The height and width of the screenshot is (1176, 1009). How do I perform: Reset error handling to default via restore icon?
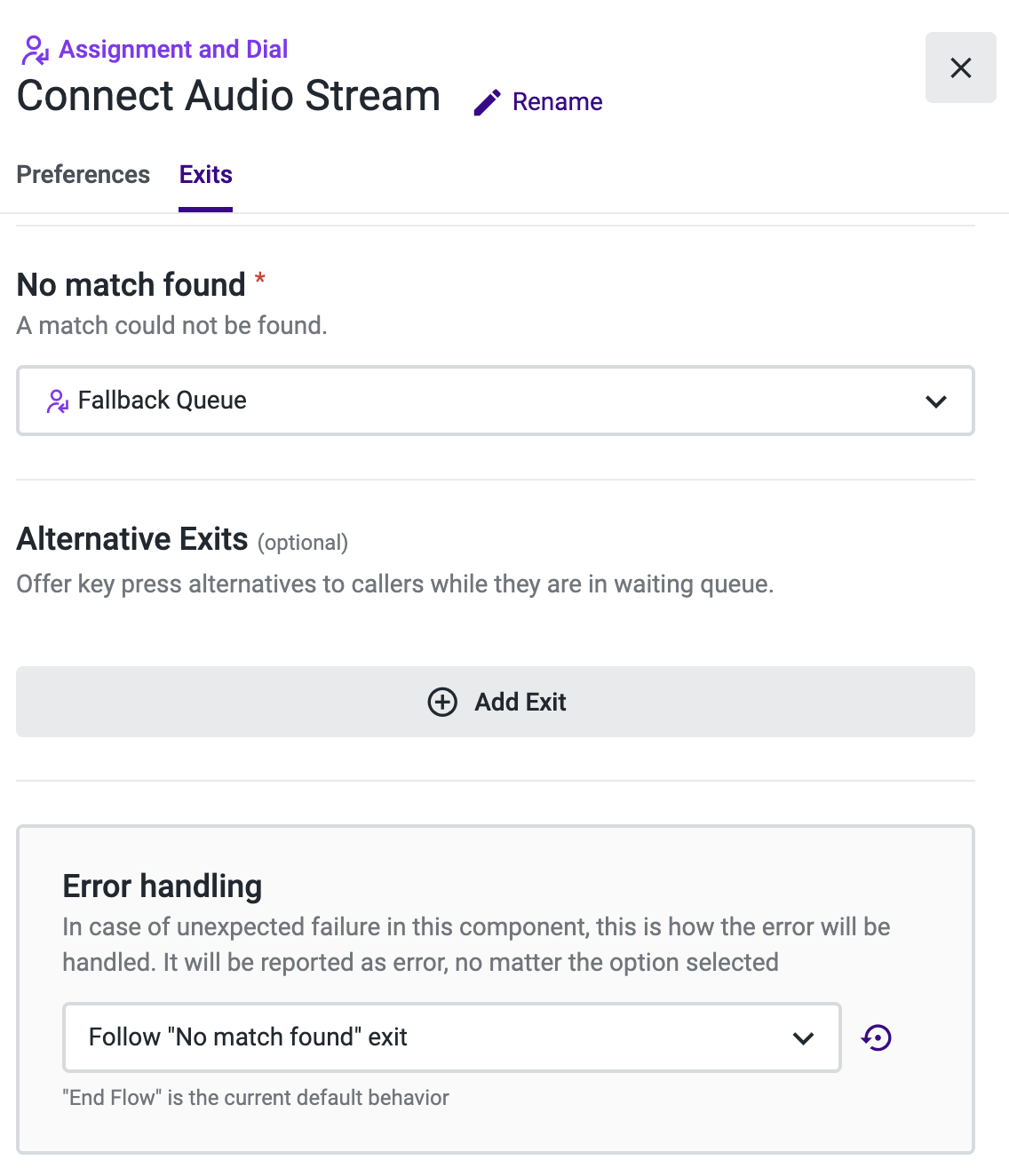click(877, 1037)
